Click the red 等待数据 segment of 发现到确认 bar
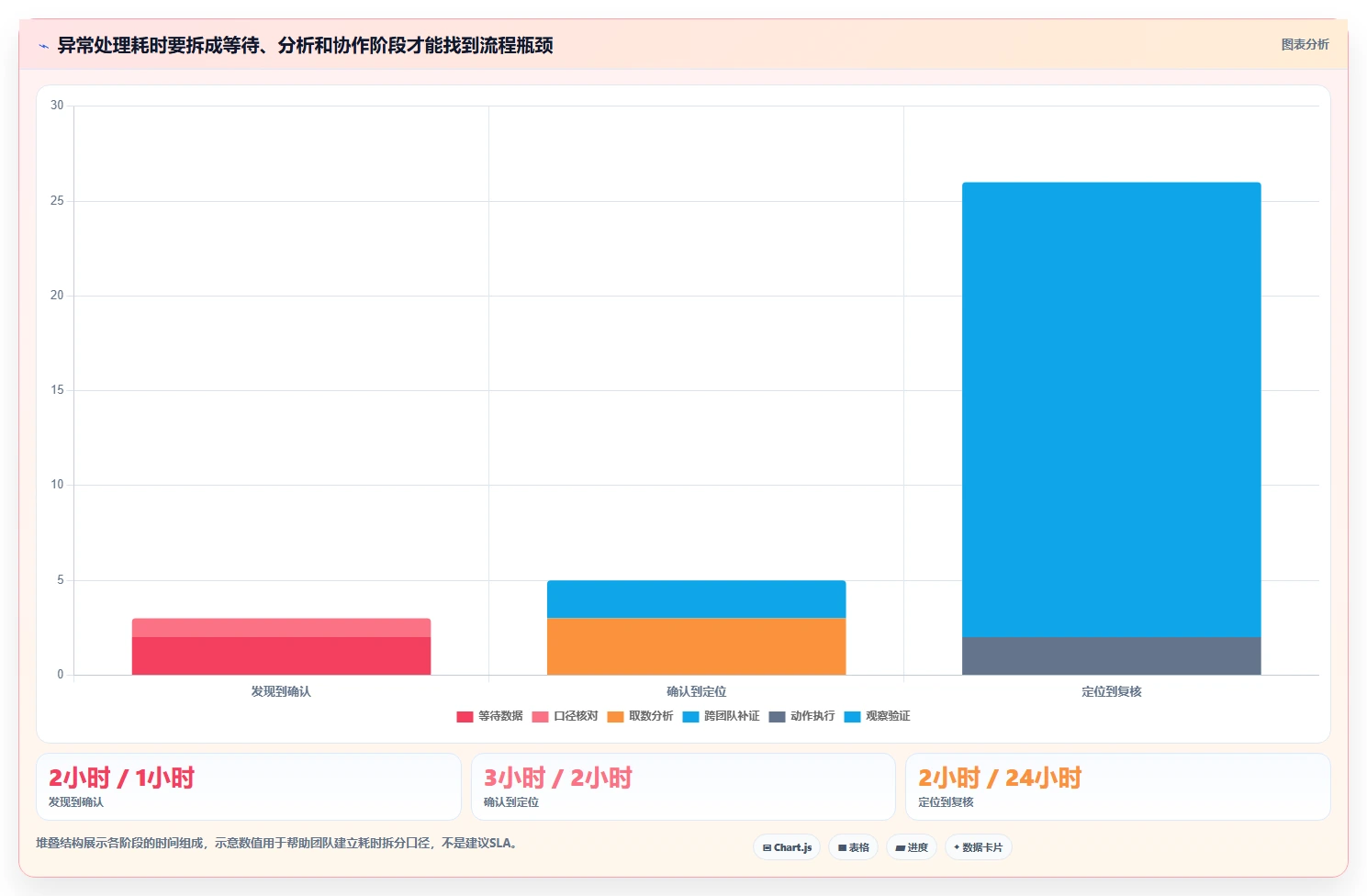The width and height of the screenshot is (1367, 896). (x=281, y=656)
